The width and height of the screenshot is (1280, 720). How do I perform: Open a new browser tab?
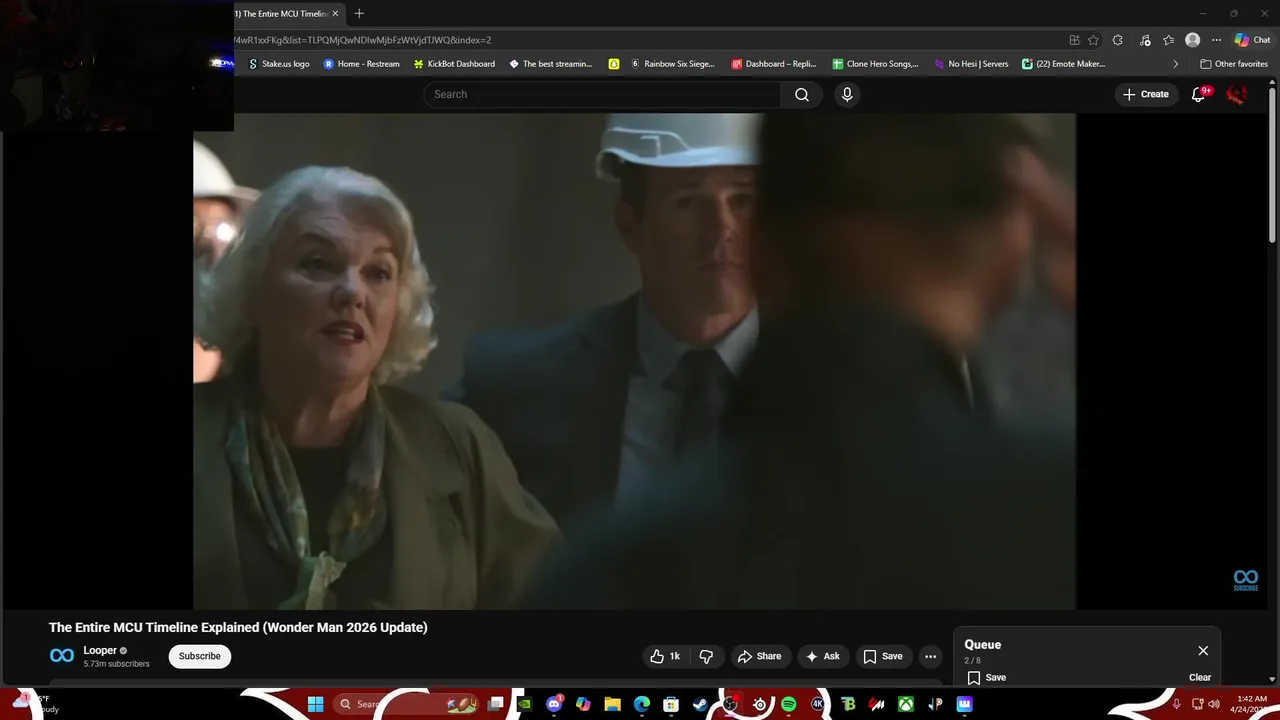click(359, 13)
